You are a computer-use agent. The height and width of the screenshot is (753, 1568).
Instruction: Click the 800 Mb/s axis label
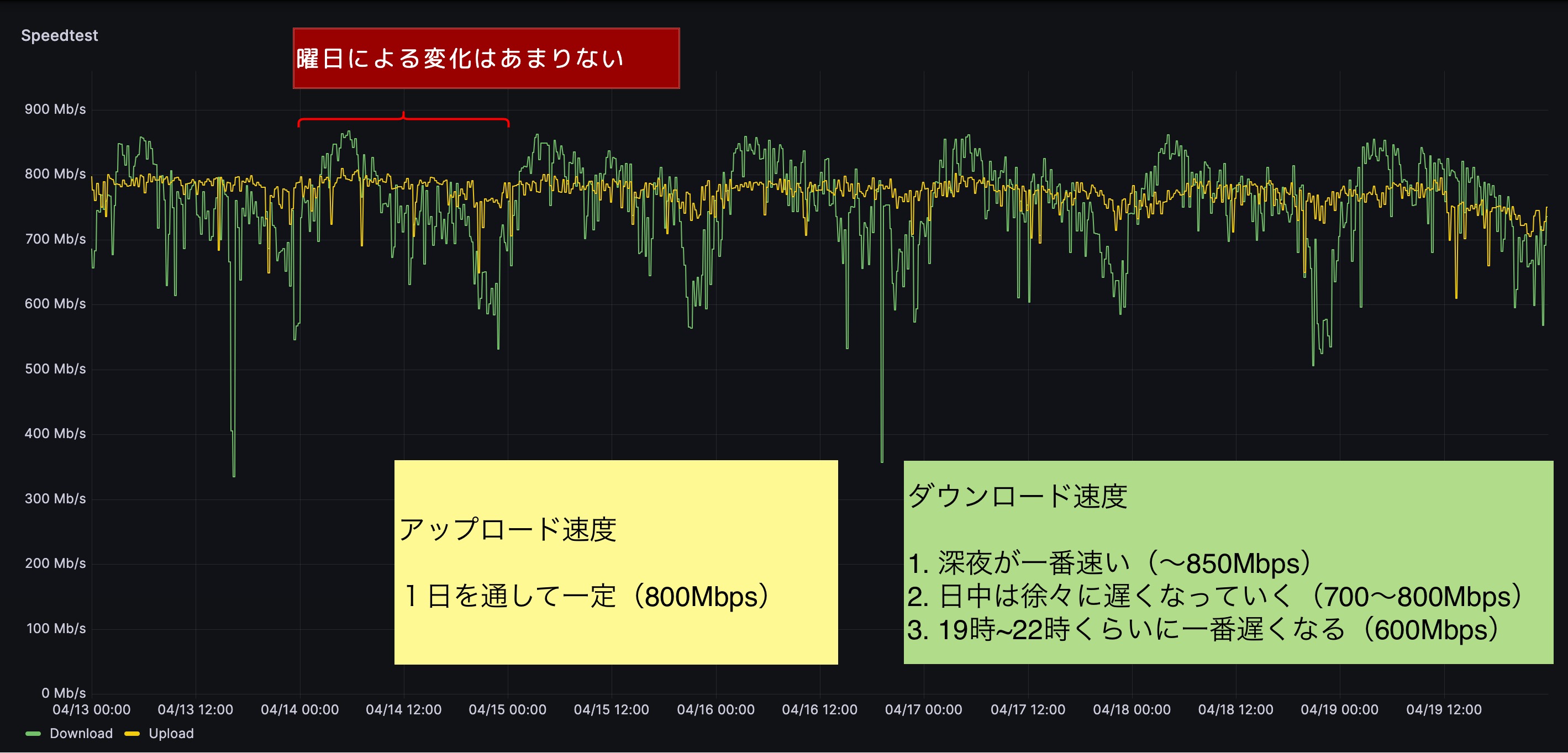(55, 174)
